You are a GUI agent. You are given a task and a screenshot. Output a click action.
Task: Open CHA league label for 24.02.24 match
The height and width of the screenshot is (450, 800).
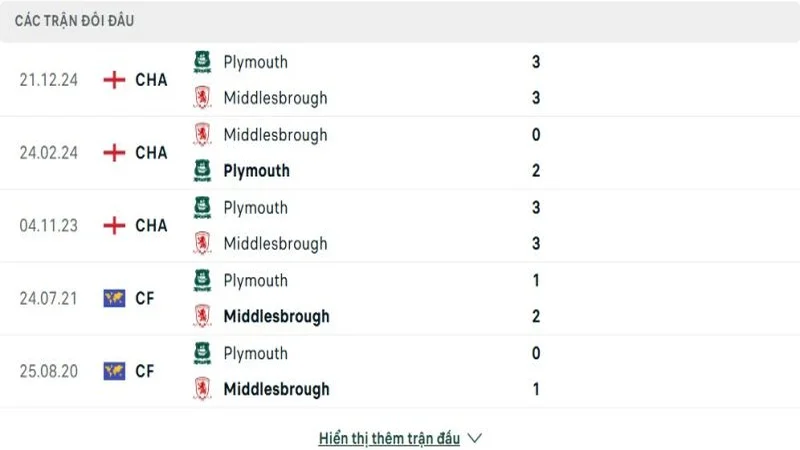point(151,153)
